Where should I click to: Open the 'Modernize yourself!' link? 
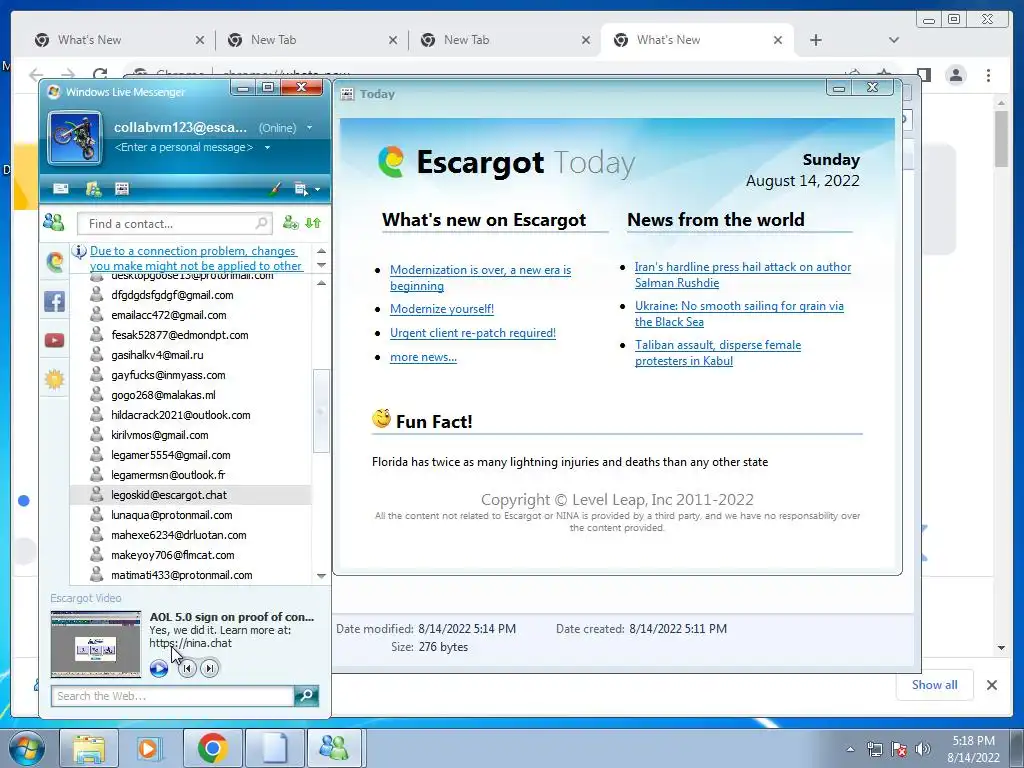pyautogui.click(x=442, y=309)
